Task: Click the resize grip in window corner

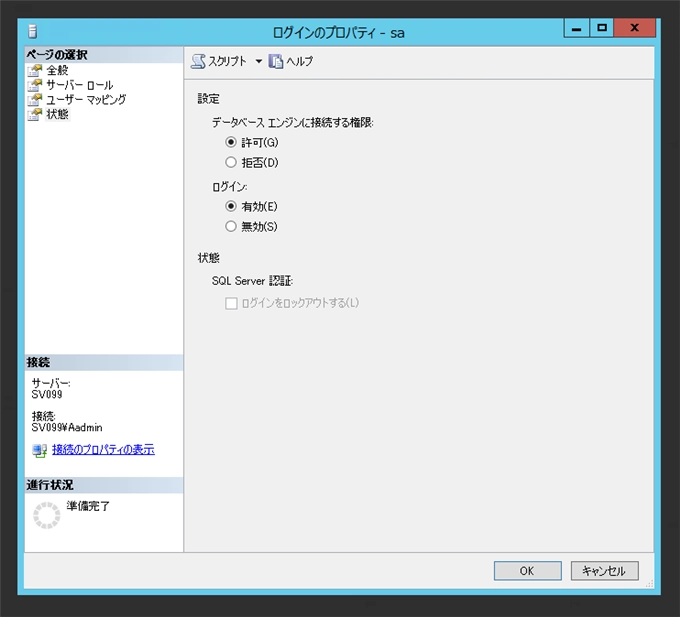Action: pyautogui.click(x=649, y=584)
